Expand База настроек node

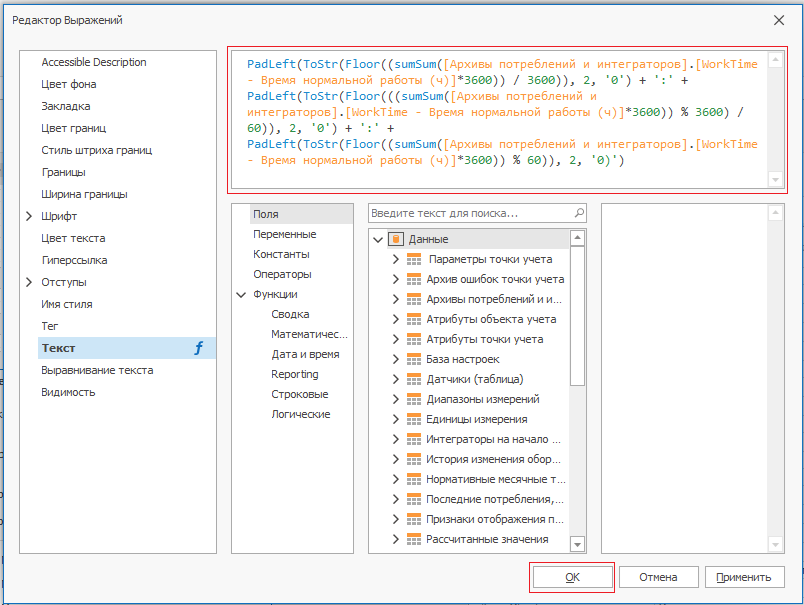[x=395, y=359]
